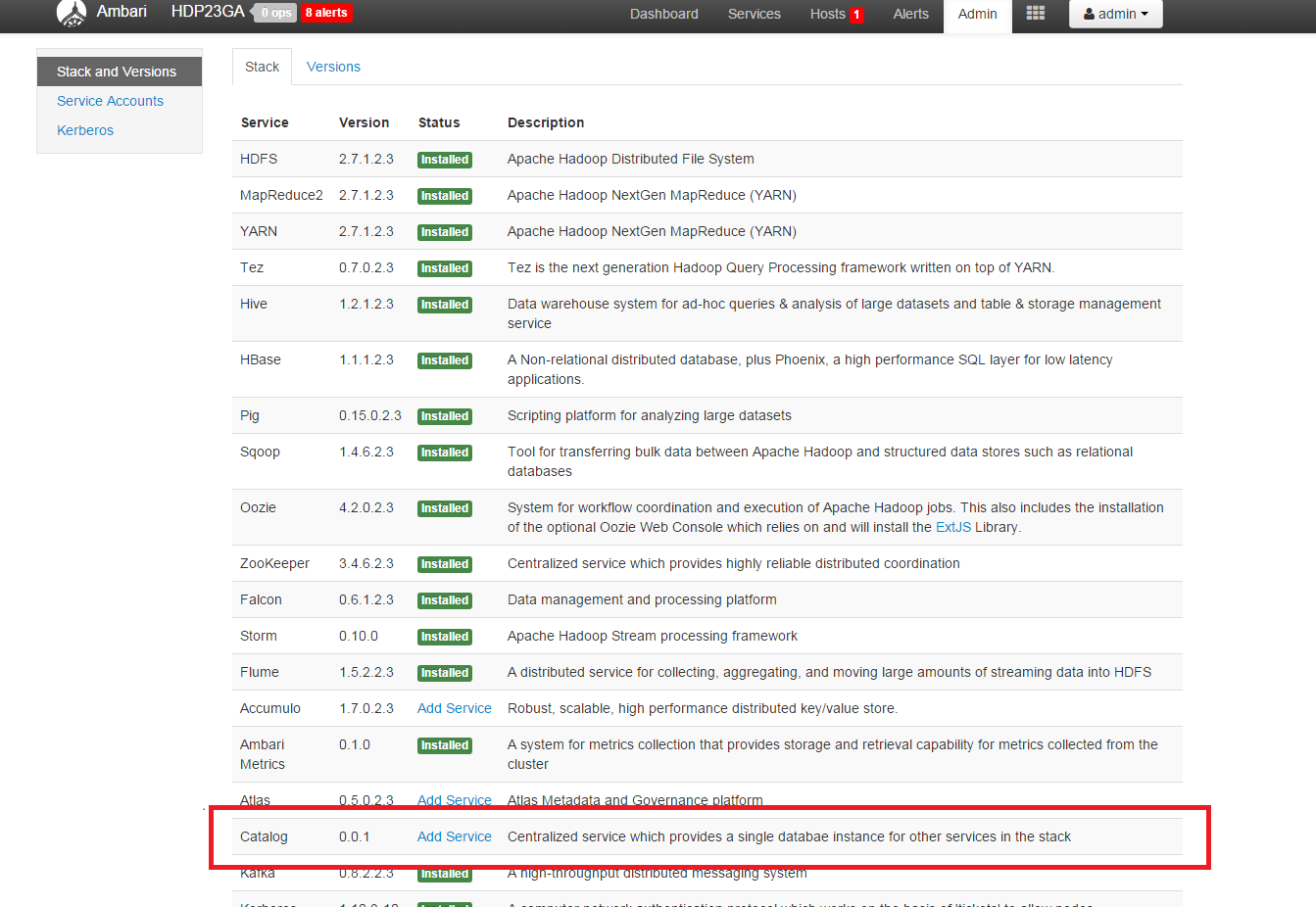Click the HDFS service name
This screenshot has width=1316, height=907.
click(x=259, y=159)
